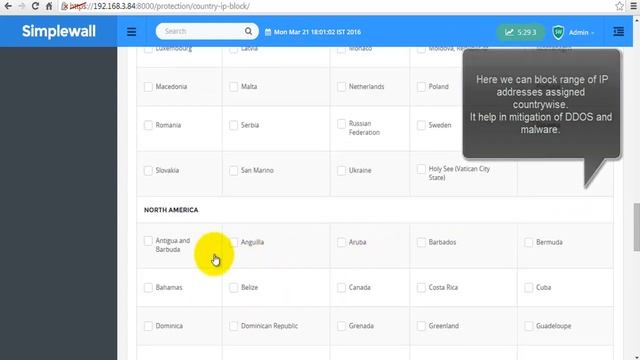Image resolution: width=640 pixels, height=360 pixels.
Task: Click the Canada country label
Action: point(360,287)
